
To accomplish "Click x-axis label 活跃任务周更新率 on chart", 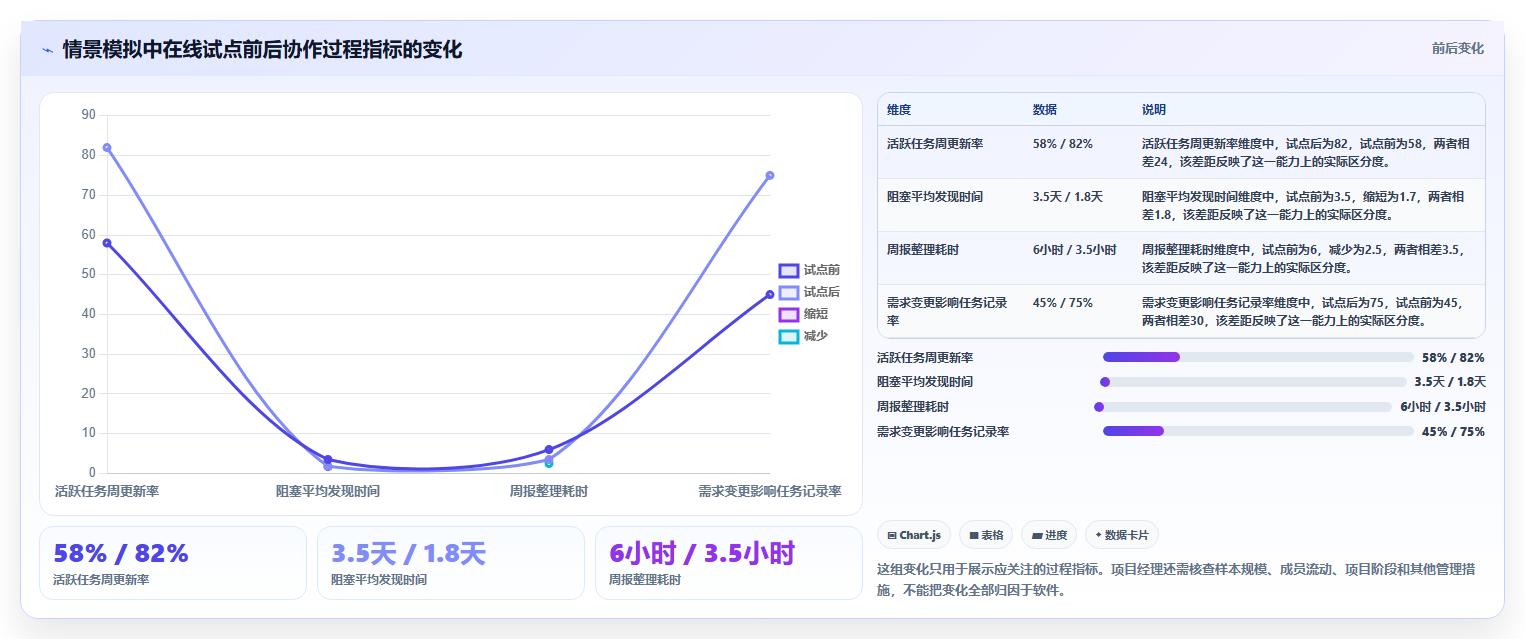I will click(x=107, y=491).
